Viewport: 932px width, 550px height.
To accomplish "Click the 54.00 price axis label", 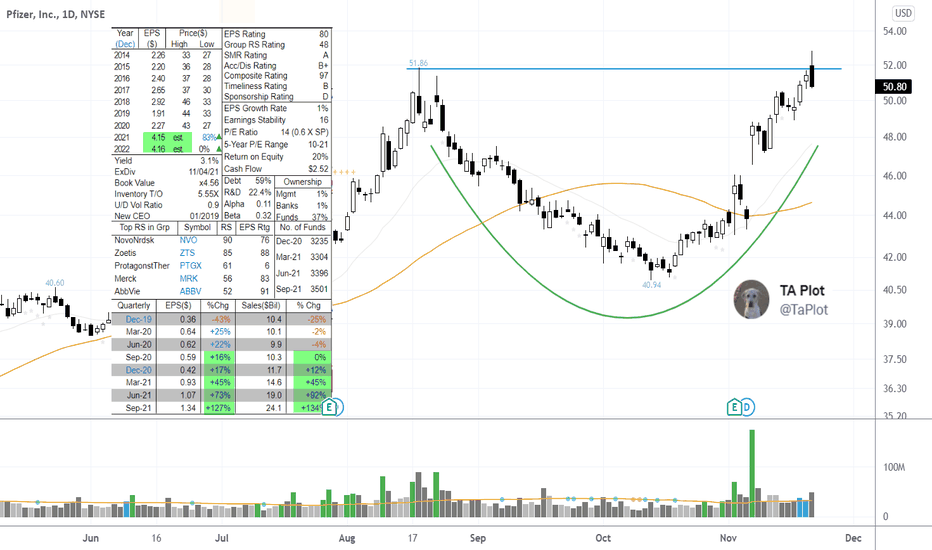I will (x=895, y=31).
